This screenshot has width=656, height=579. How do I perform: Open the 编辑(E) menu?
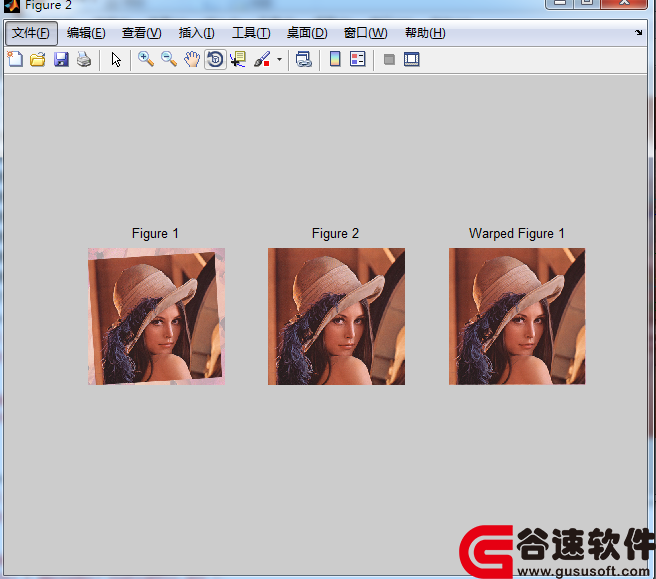(86, 33)
